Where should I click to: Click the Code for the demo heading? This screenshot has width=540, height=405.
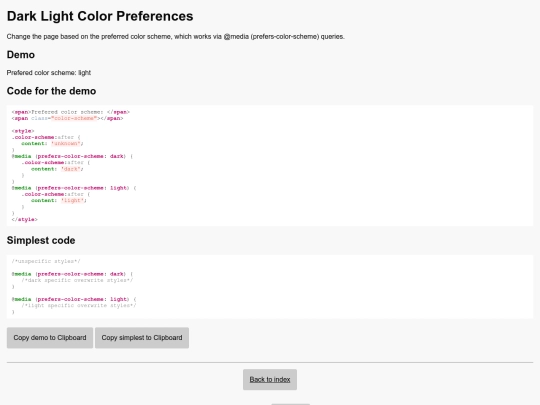(x=51, y=91)
